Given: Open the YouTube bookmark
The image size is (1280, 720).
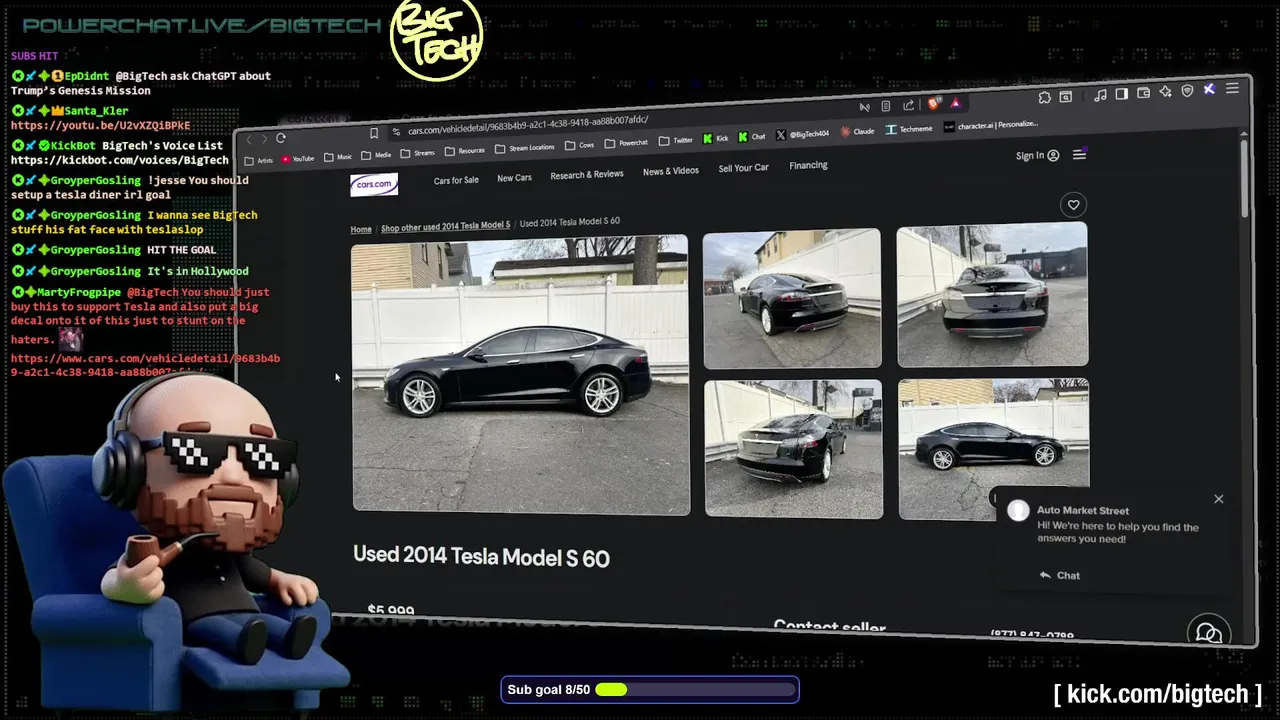Looking at the screenshot, I should (298, 159).
